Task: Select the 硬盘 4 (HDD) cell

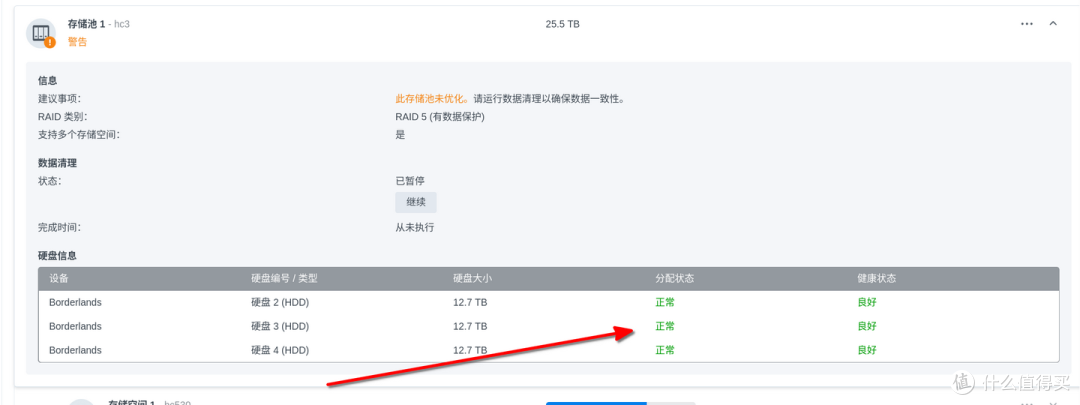Action: coord(280,351)
